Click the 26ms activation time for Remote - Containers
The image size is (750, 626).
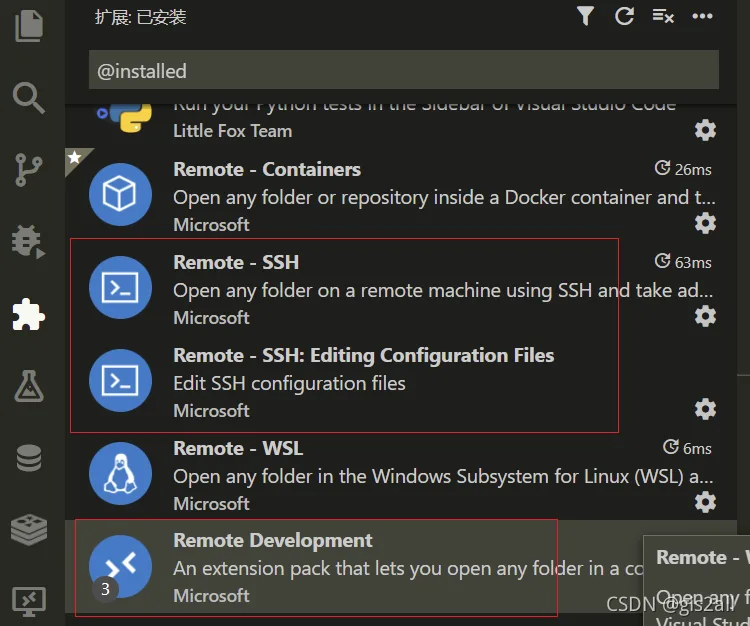tap(683, 169)
